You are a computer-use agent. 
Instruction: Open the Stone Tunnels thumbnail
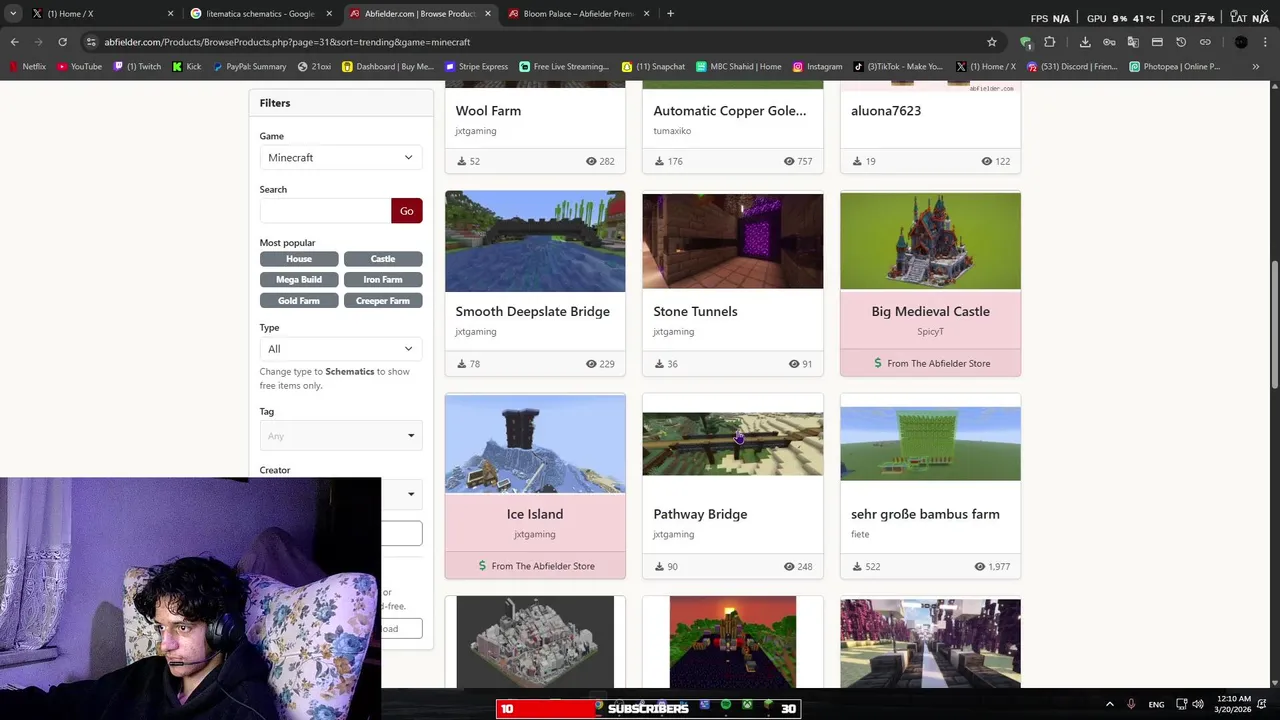coord(732,241)
